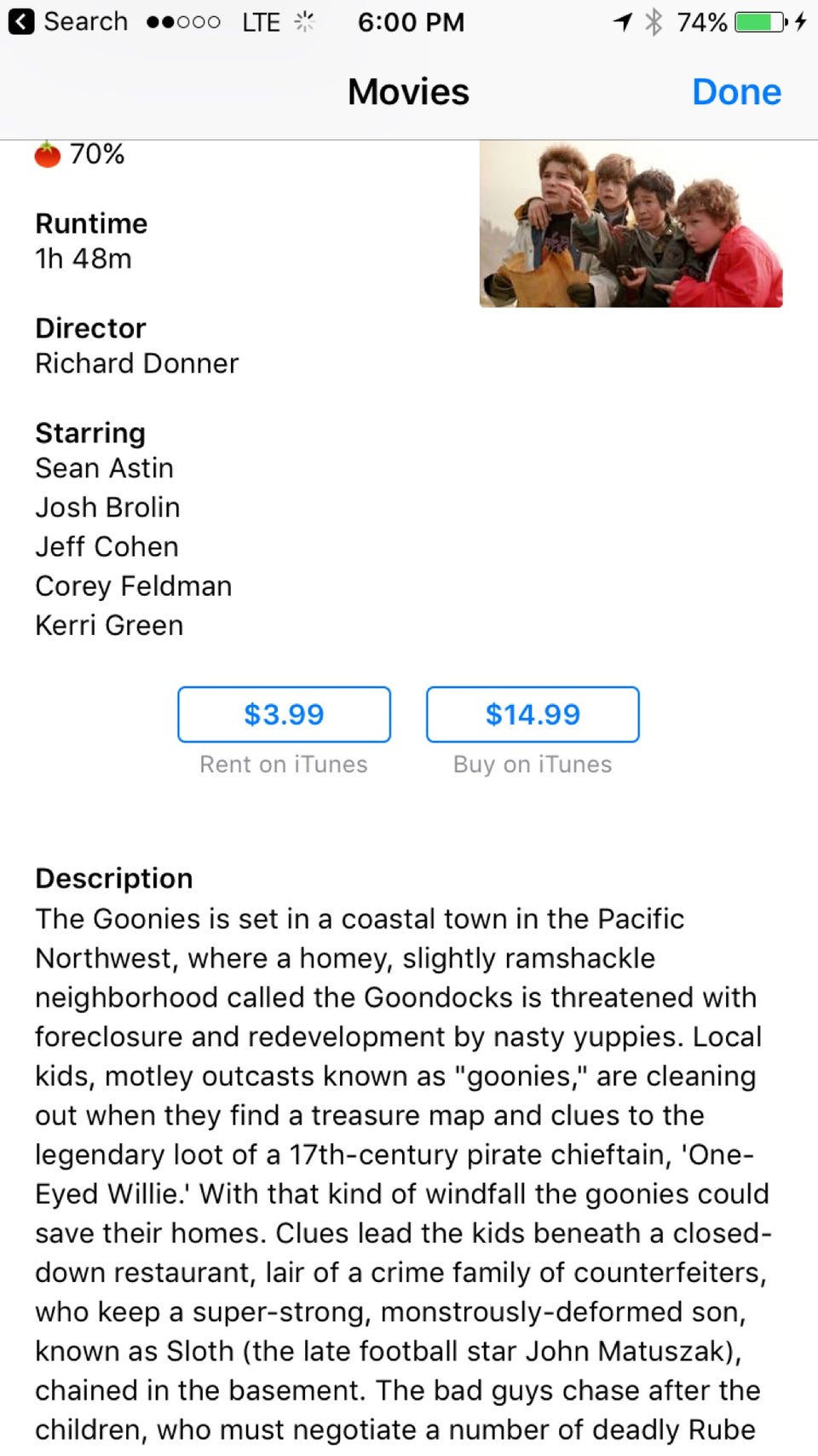
Task: Tap the cellular signal strength dots
Action: click(183, 21)
